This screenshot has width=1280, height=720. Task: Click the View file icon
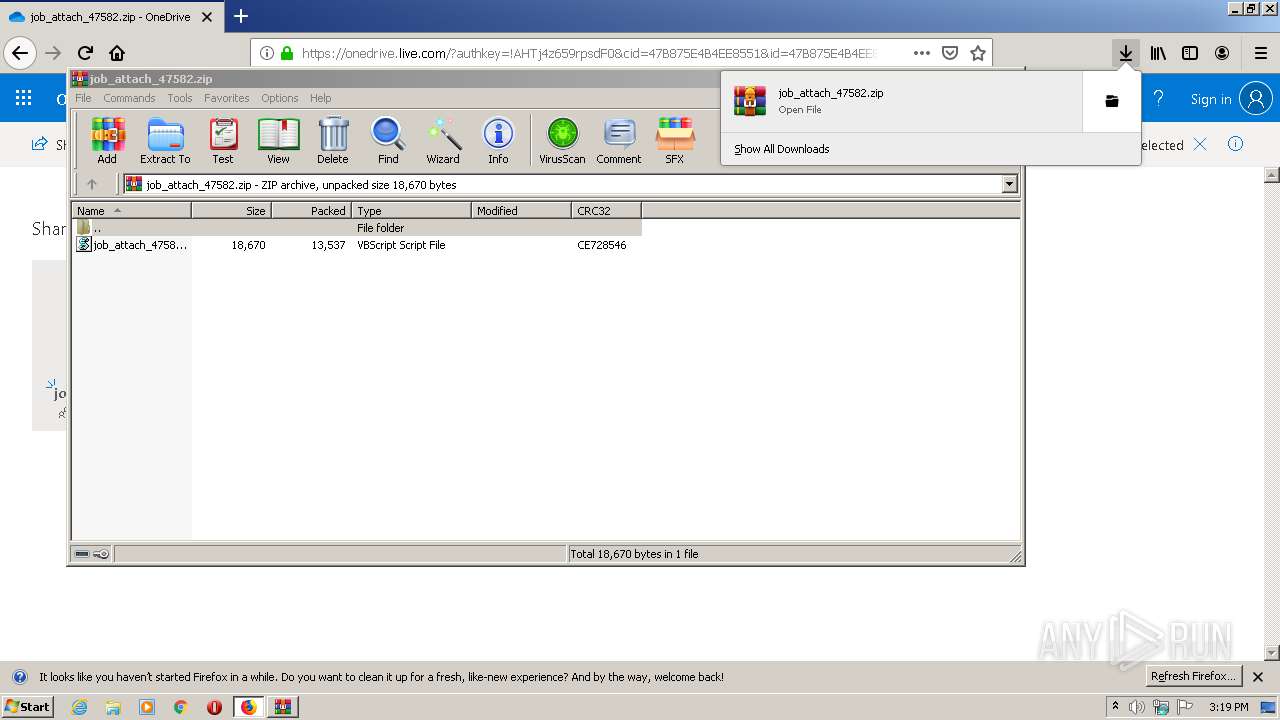pos(278,141)
